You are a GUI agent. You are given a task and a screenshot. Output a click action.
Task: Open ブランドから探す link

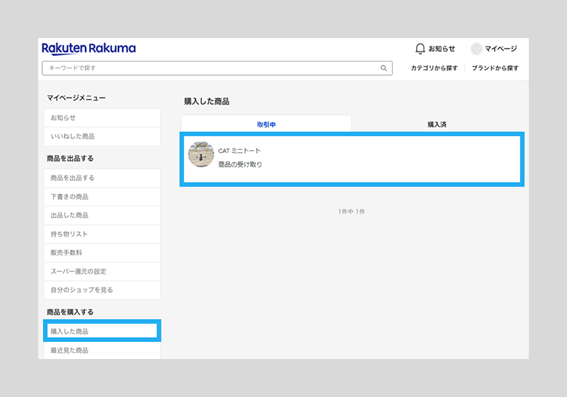495,68
